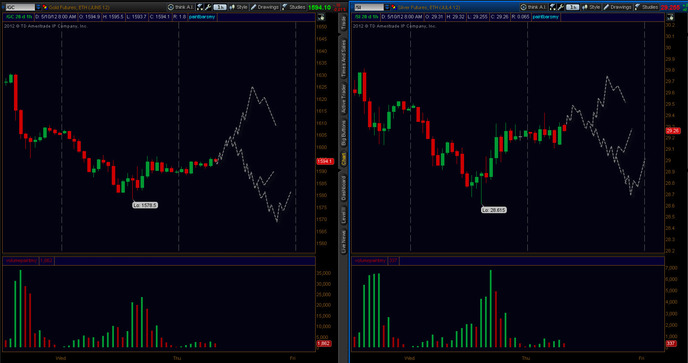Expand symbol dropdown arrow beside /SI
Viewport: 688px width, 363px height.
click(387, 7)
